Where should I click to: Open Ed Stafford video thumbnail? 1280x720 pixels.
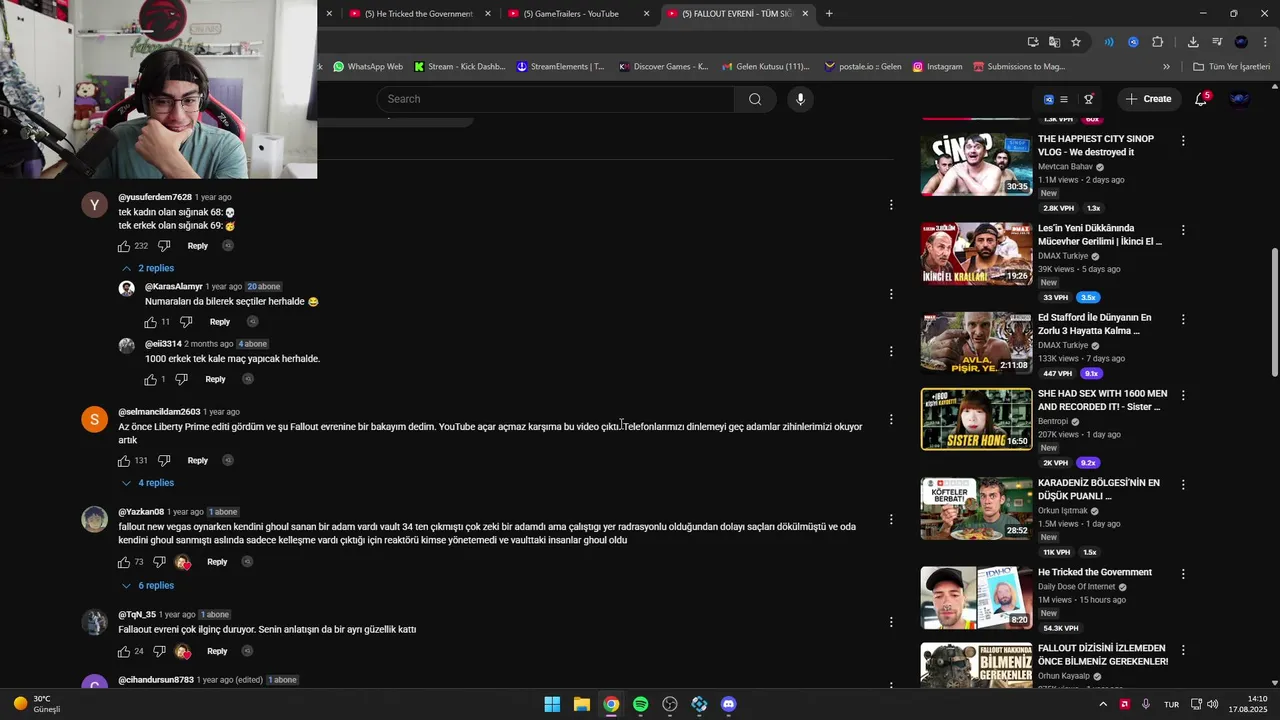pyautogui.click(x=976, y=344)
